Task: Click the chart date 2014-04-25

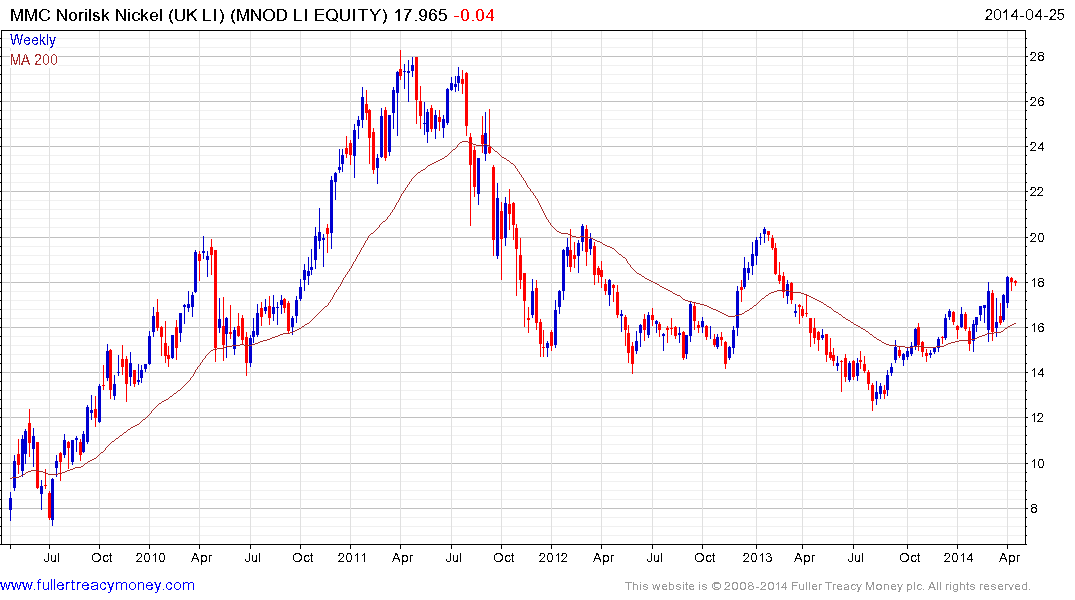Action: 1024,15
